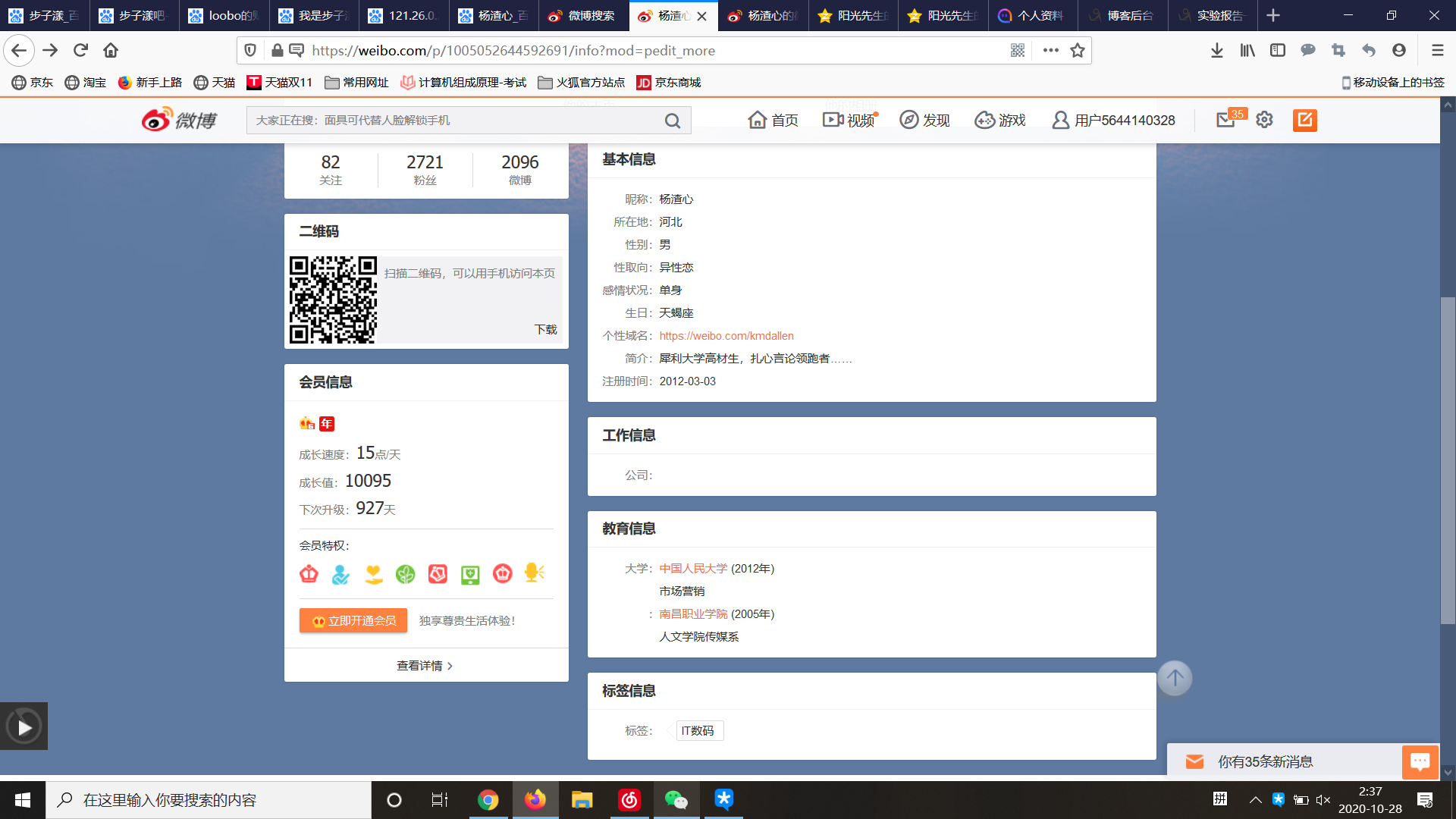Click the play button overlay at bottom left
The height and width of the screenshot is (819, 1456).
coord(24,727)
